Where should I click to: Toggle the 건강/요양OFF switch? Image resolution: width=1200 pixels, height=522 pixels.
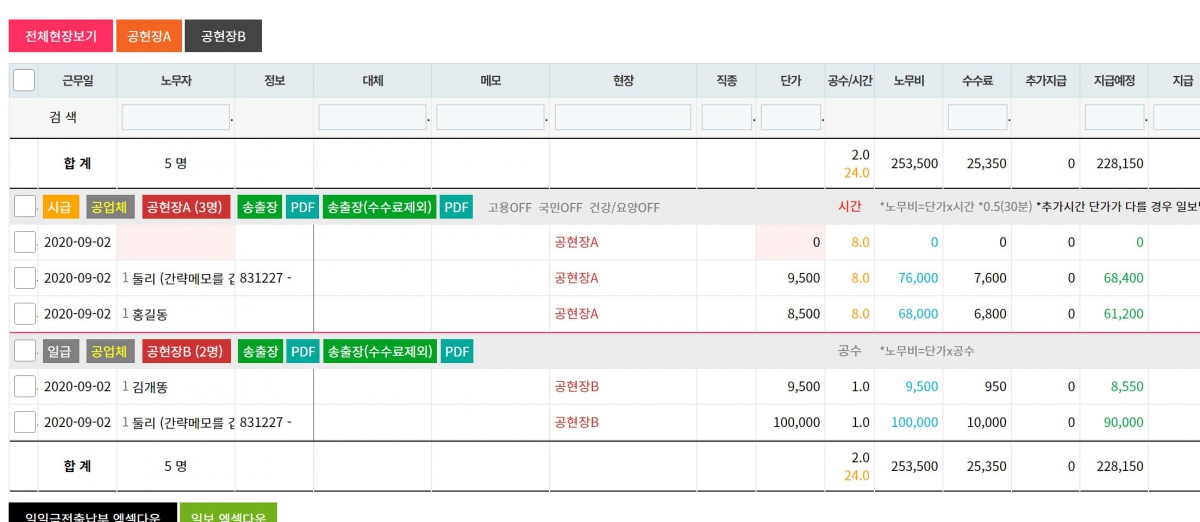624,208
